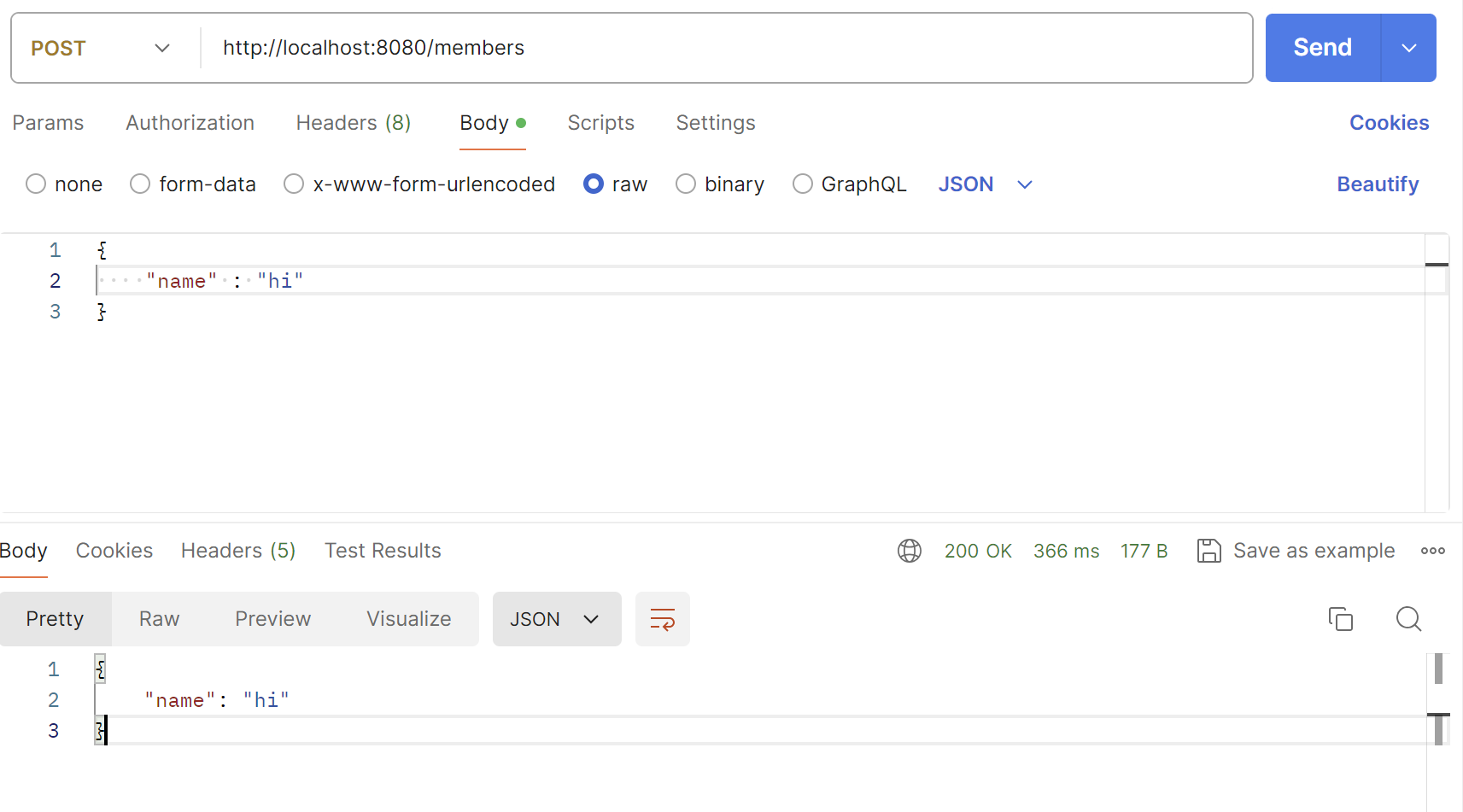Select the request Body tab
The width and height of the screenshot is (1463, 812).
pos(493,123)
